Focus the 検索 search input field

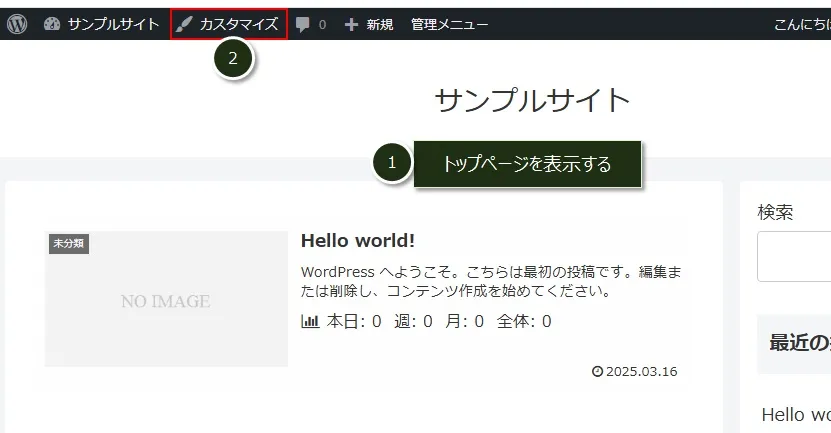tap(795, 257)
